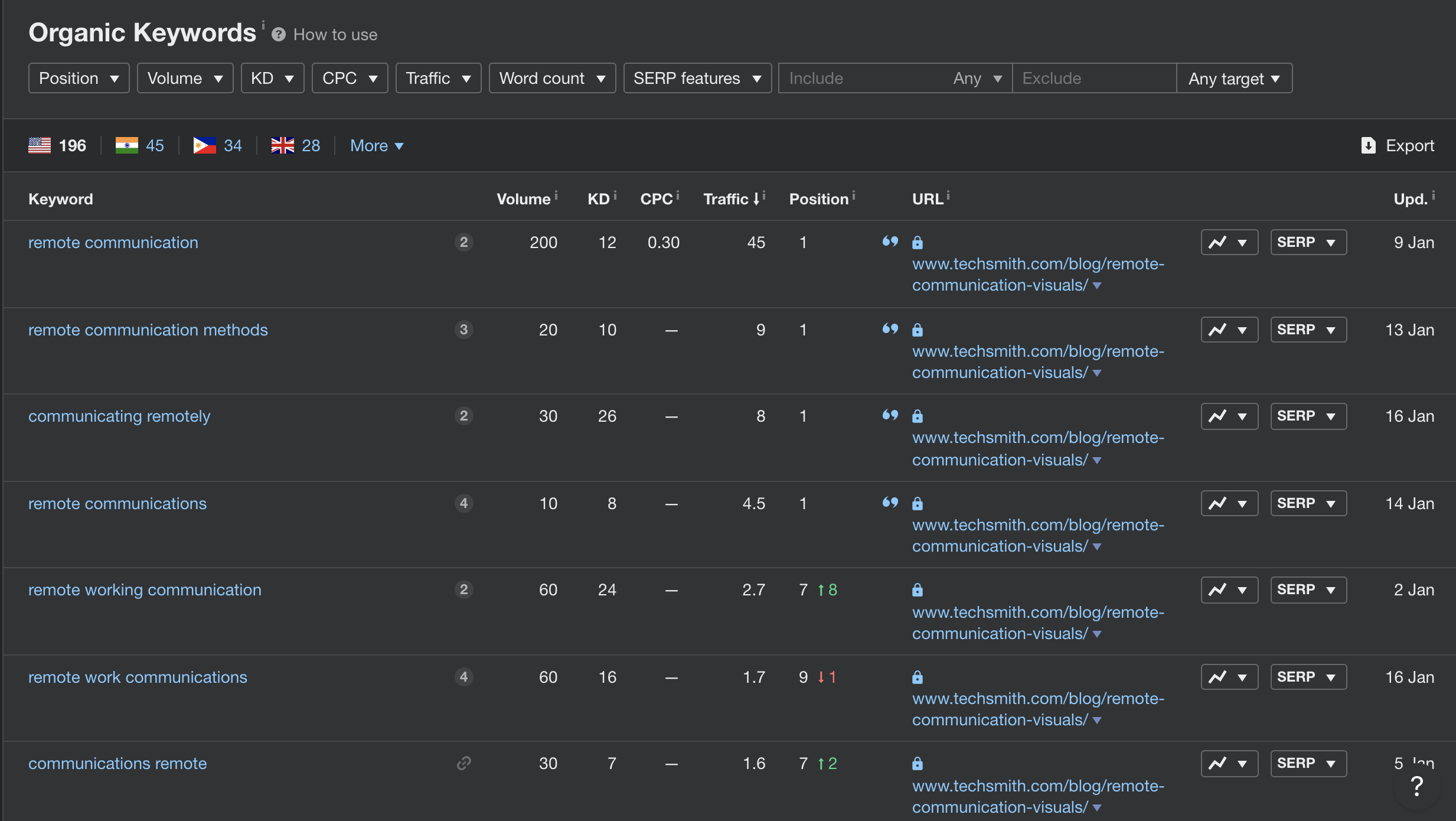Viewport: 1456px width, 821px height.
Task: Open the SERP features filter dropdown
Action: click(x=697, y=78)
